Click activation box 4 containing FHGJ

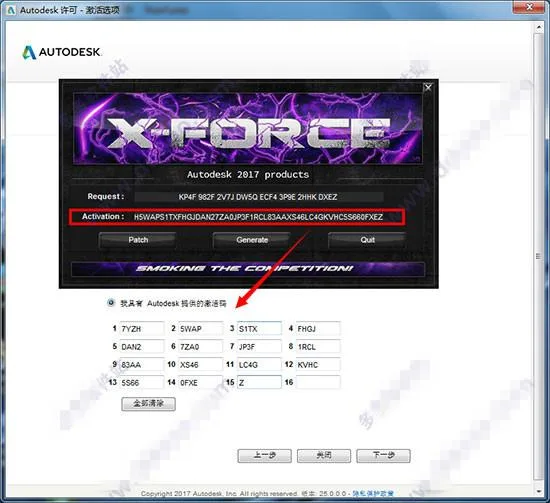318,329
